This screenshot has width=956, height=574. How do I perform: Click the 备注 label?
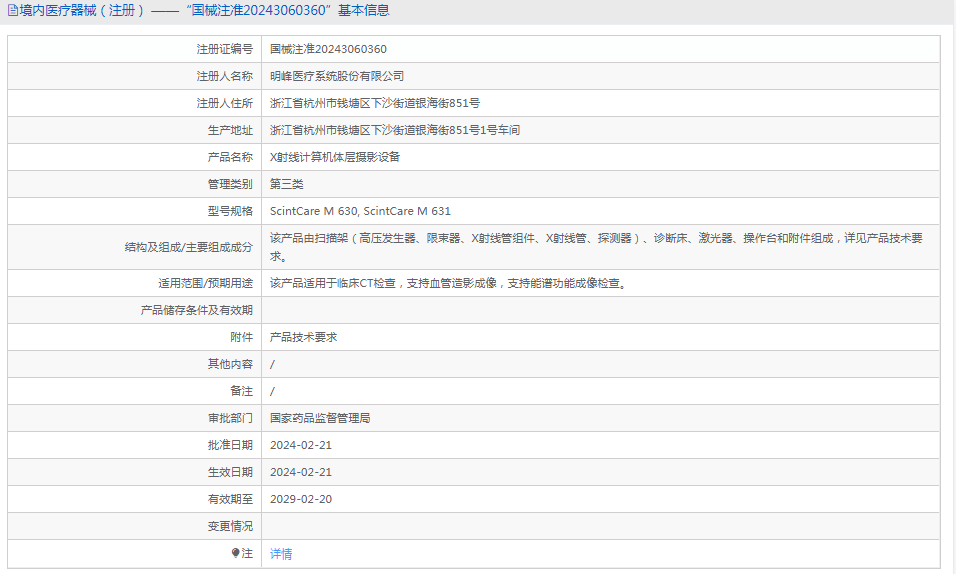pyautogui.click(x=241, y=391)
